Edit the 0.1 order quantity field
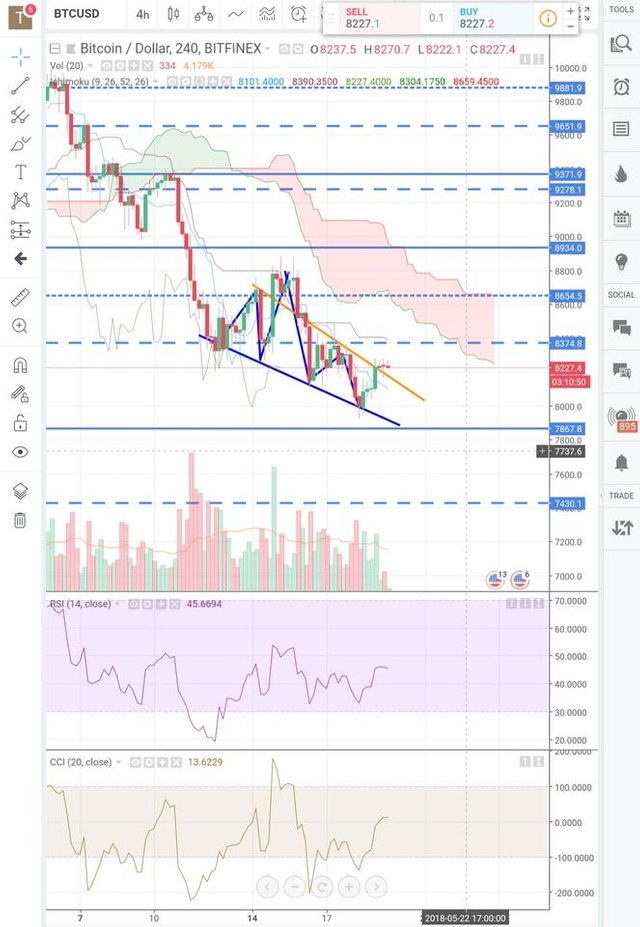The image size is (640, 927). [x=437, y=18]
